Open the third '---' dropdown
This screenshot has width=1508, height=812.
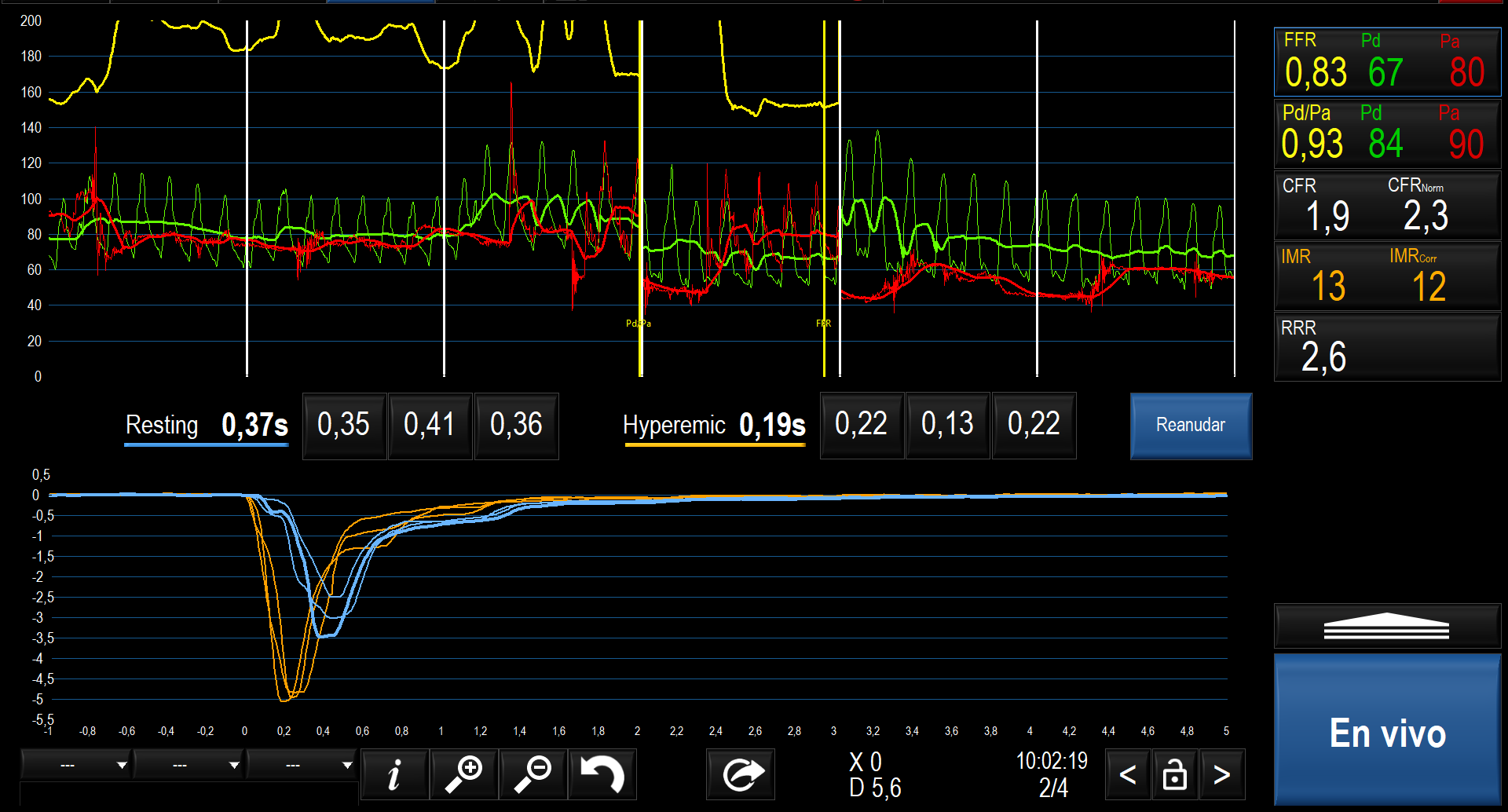tap(302, 764)
